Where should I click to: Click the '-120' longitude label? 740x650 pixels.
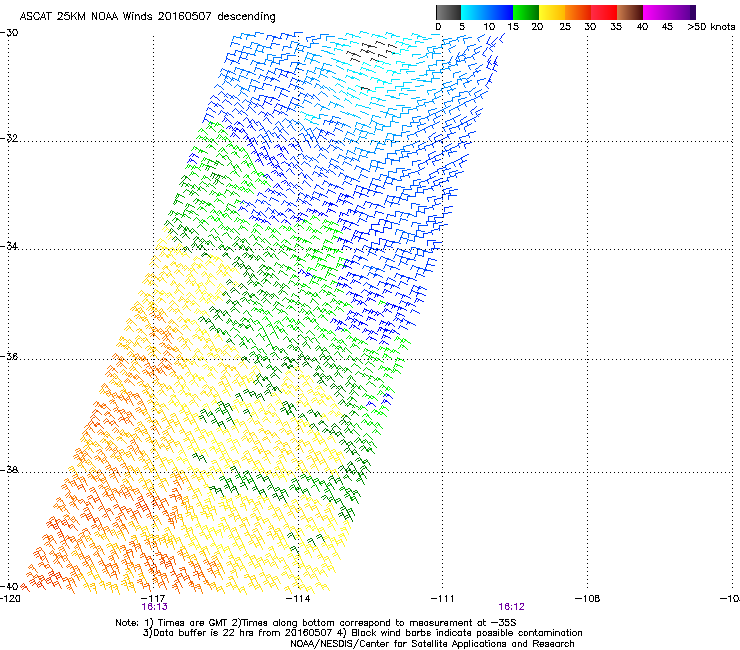(10, 599)
